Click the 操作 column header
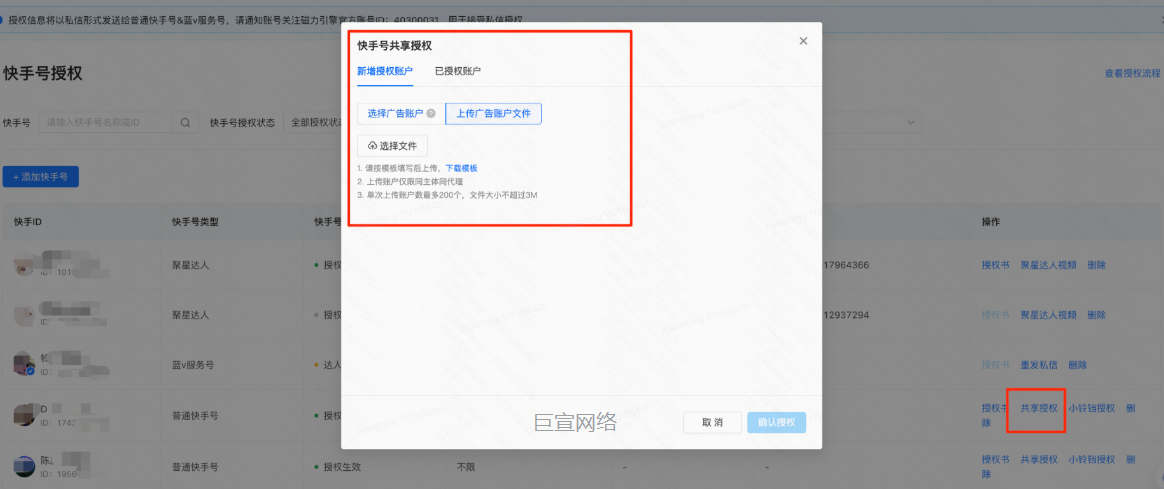This screenshot has height=489, width=1164. click(990, 222)
